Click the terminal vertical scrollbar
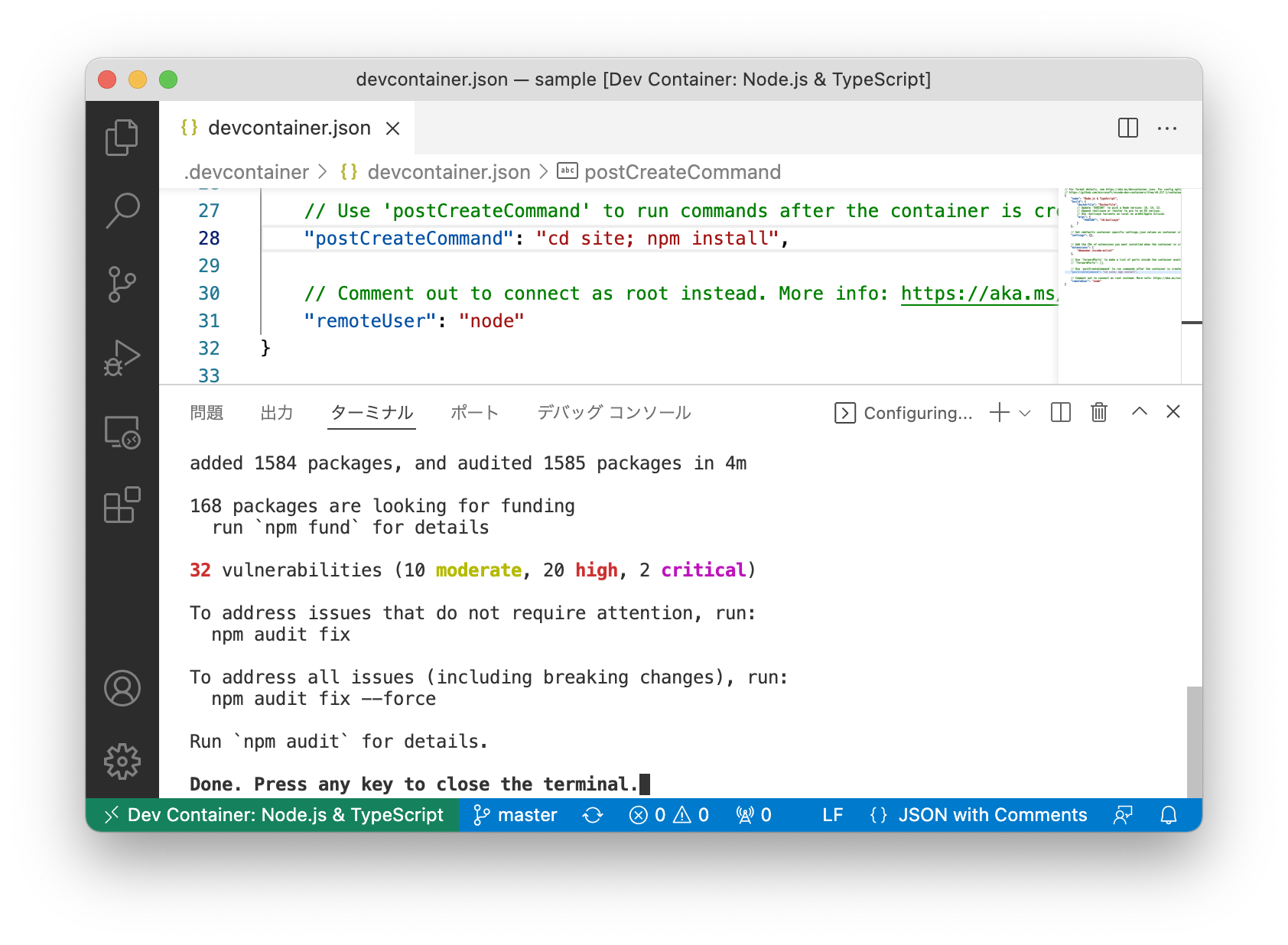The width and height of the screenshot is (1288, 945). coord(1194,742)
